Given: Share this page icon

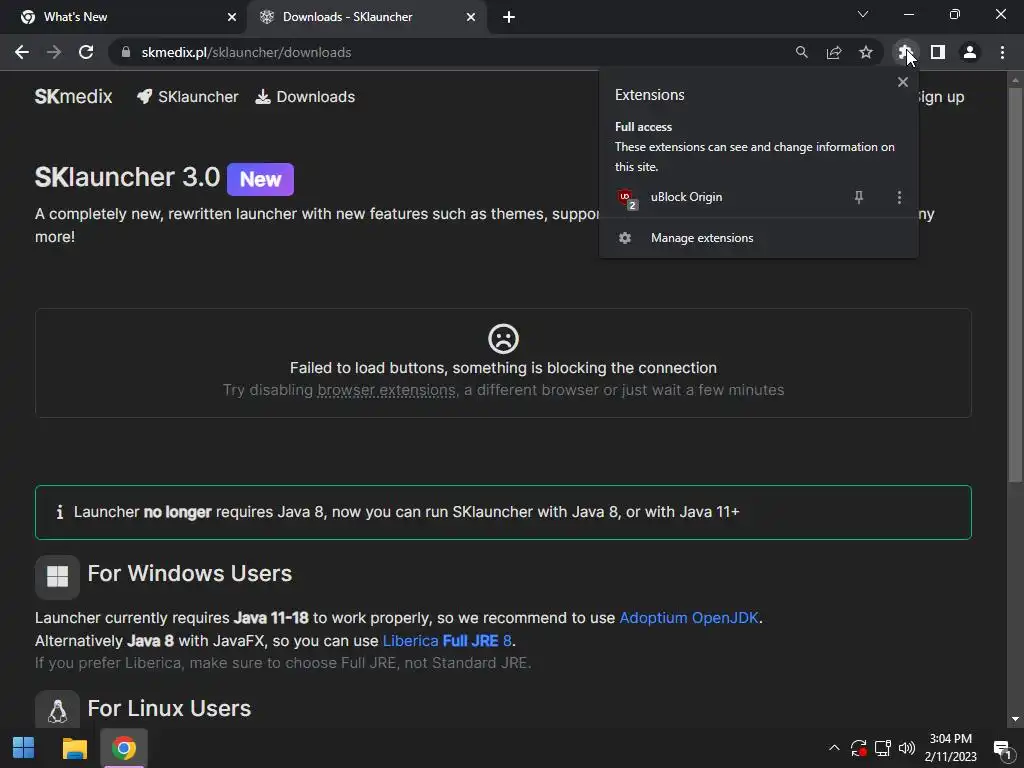Looking at the screenshot, I should click(x=833, y=52).
